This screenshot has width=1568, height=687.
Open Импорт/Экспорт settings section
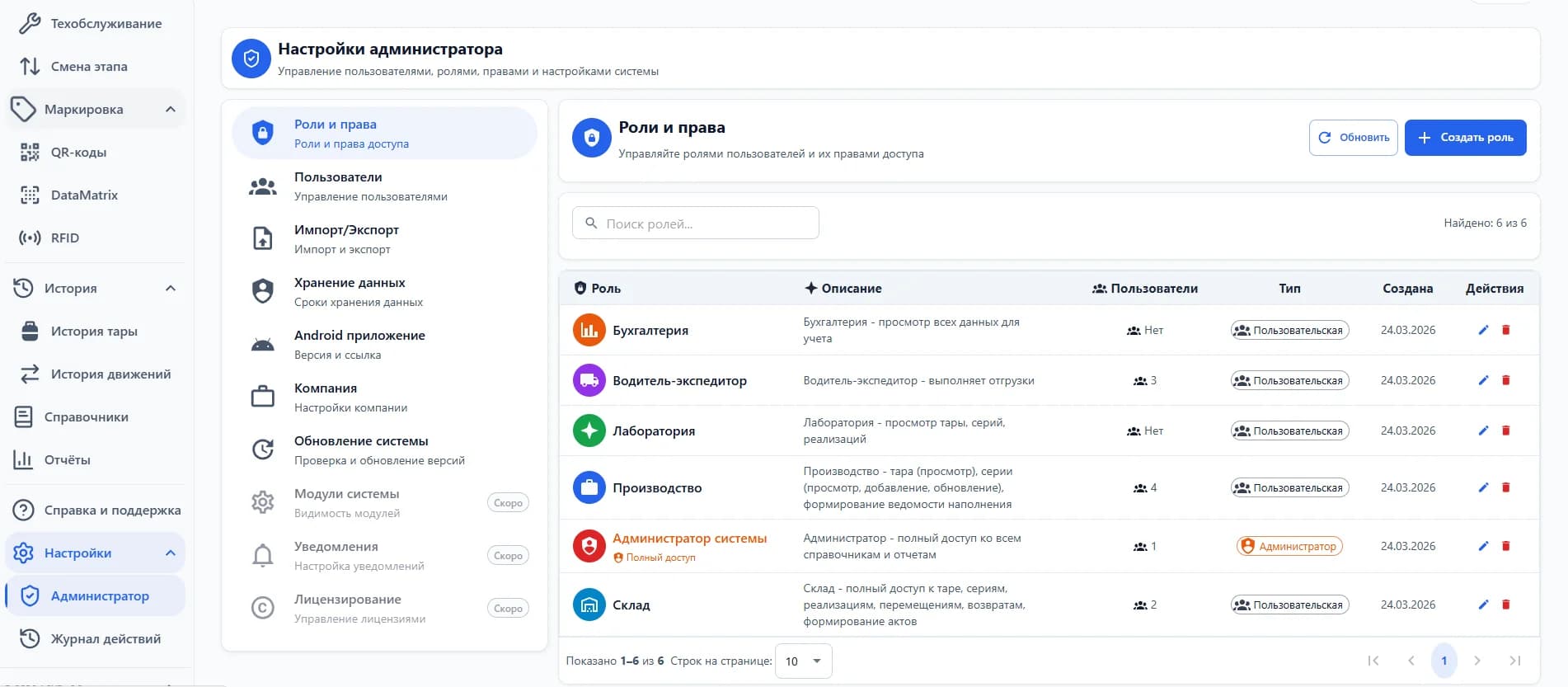click(384, 239)
